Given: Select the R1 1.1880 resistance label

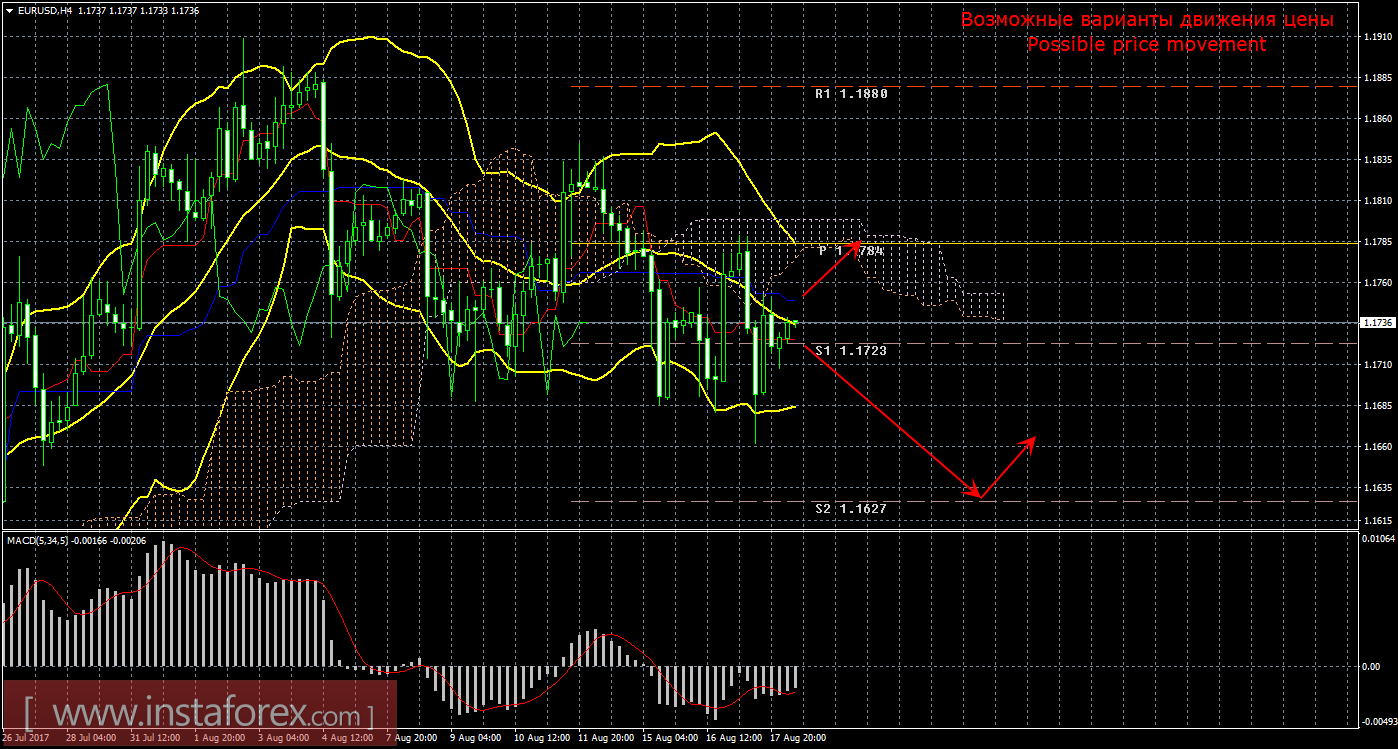Looking at the screenshot, I should pyautogui.click(x=851, y=94).
